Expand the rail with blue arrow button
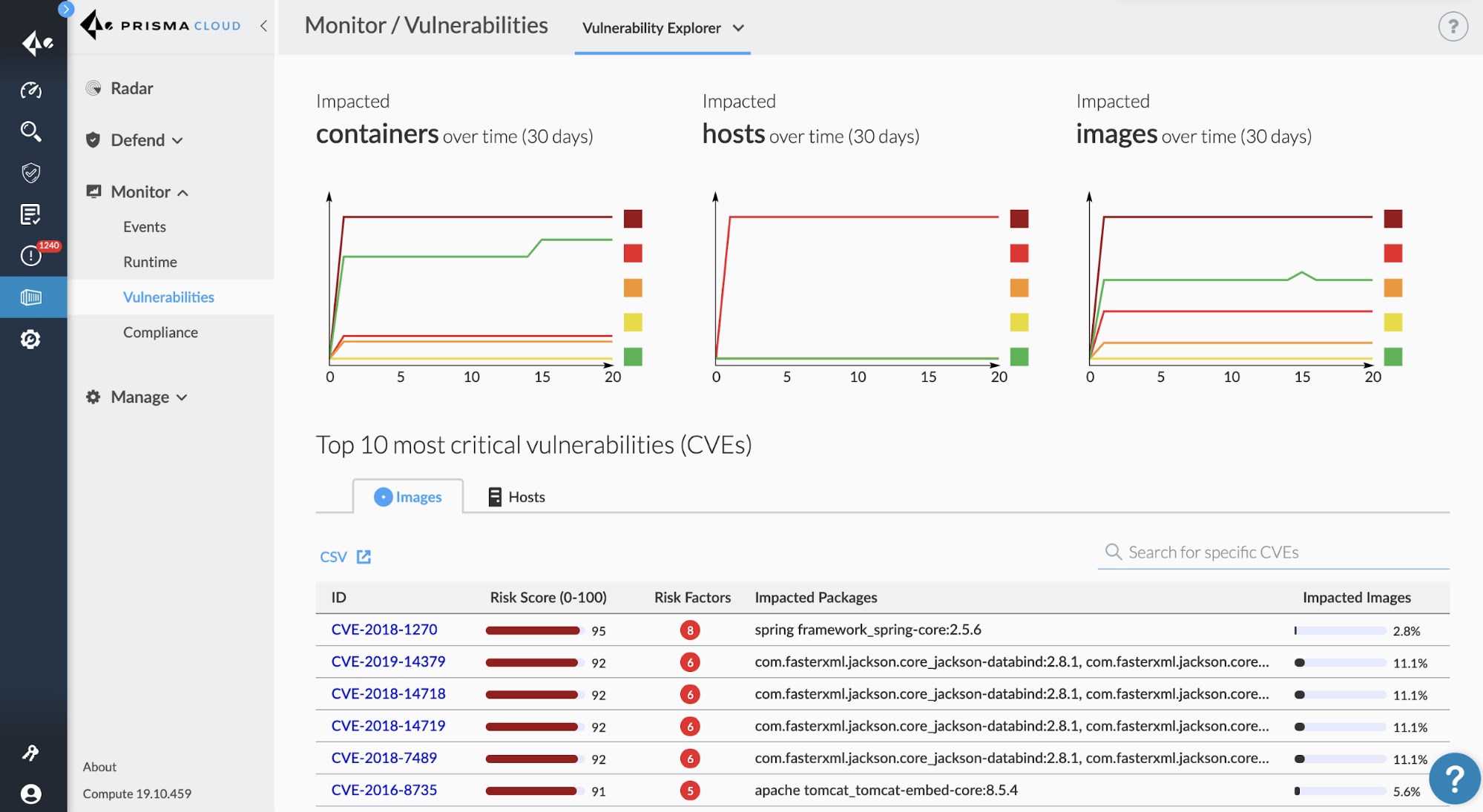This screenshot has height=812, width=1483. tap(66, 9)
